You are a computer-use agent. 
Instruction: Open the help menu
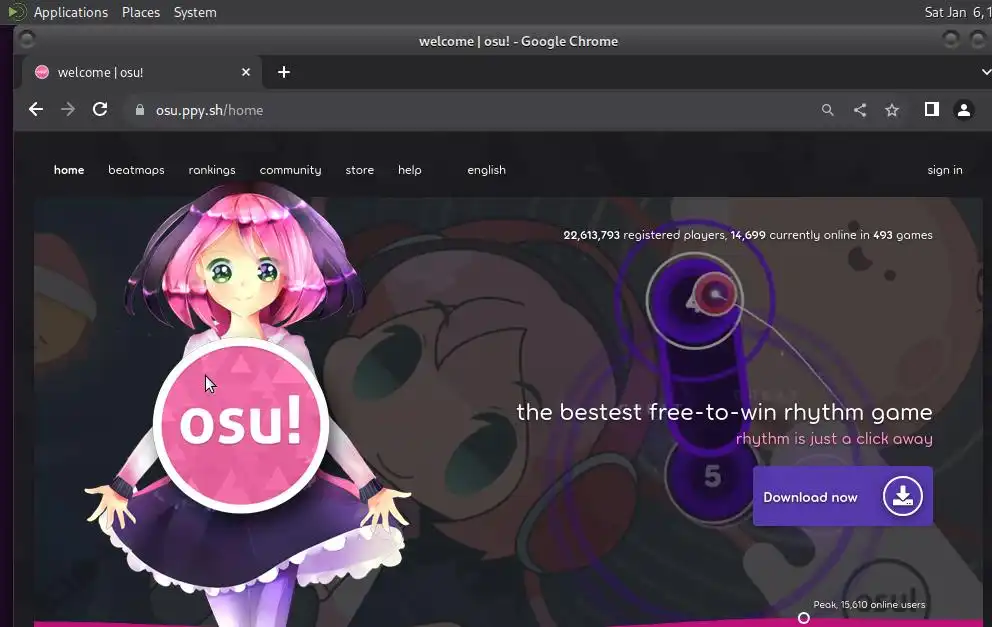pos(409,170)
